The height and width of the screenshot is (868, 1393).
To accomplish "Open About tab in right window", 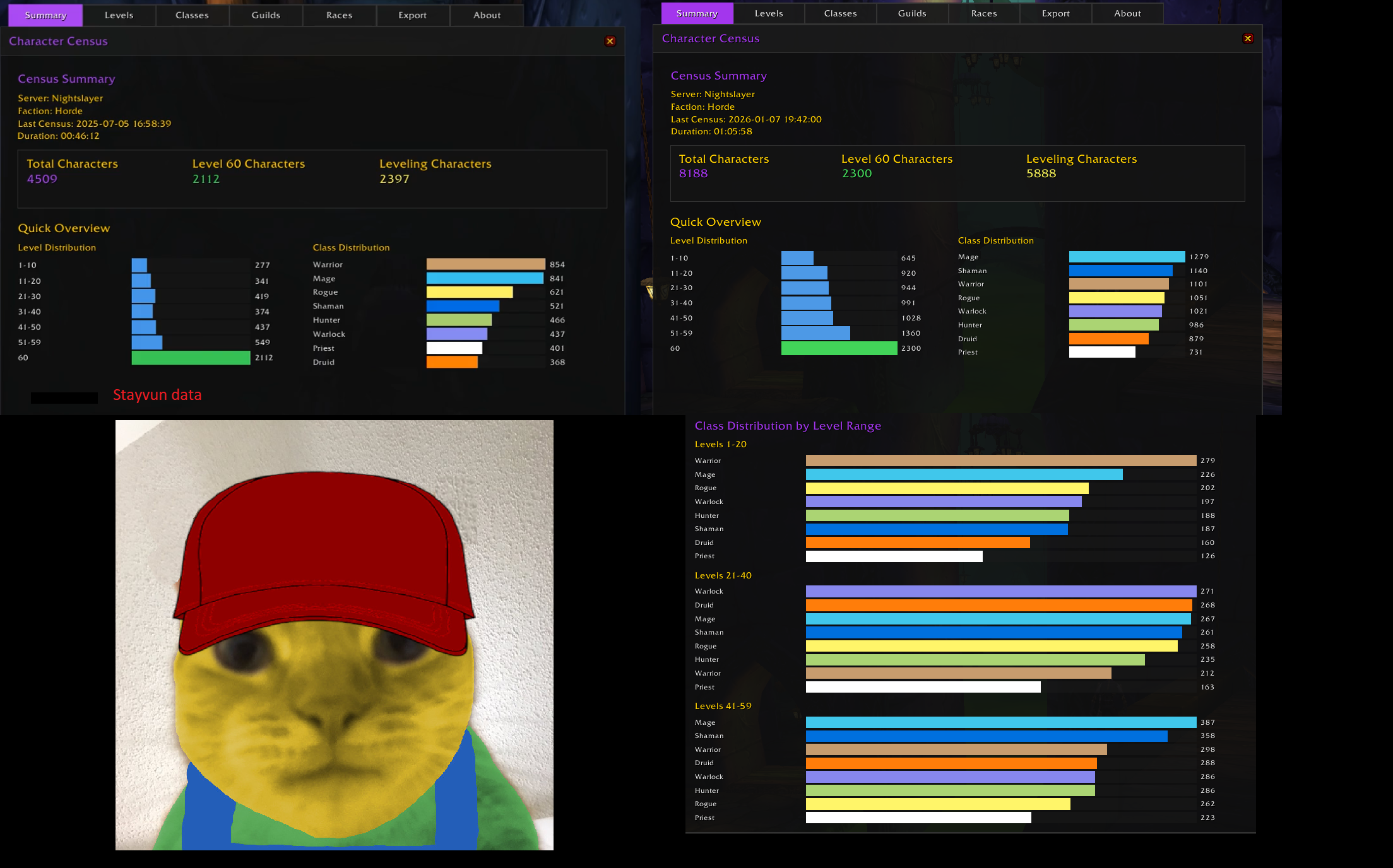I will pyautogui.click(x=1127, y=13).
